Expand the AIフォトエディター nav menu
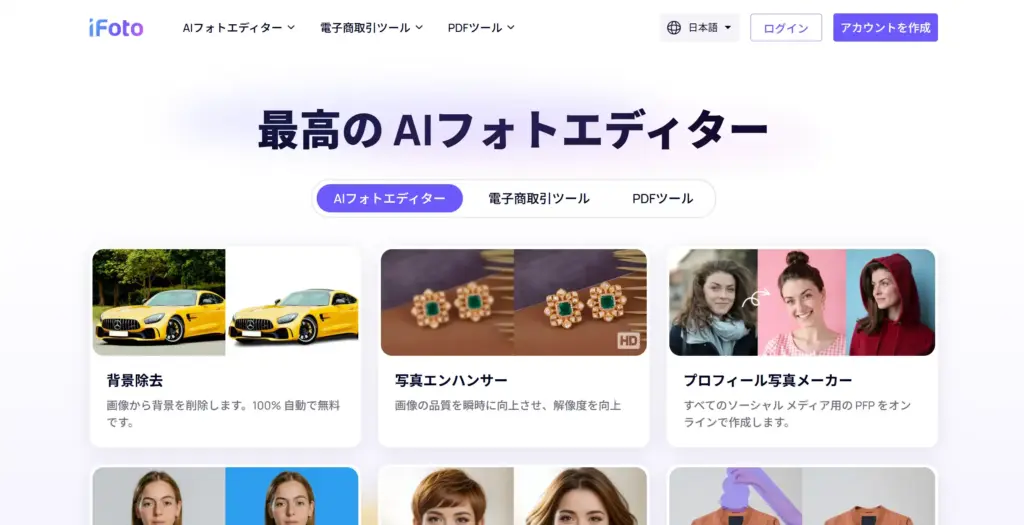Viewport: 1024px width, 525px height. point(239,27)
